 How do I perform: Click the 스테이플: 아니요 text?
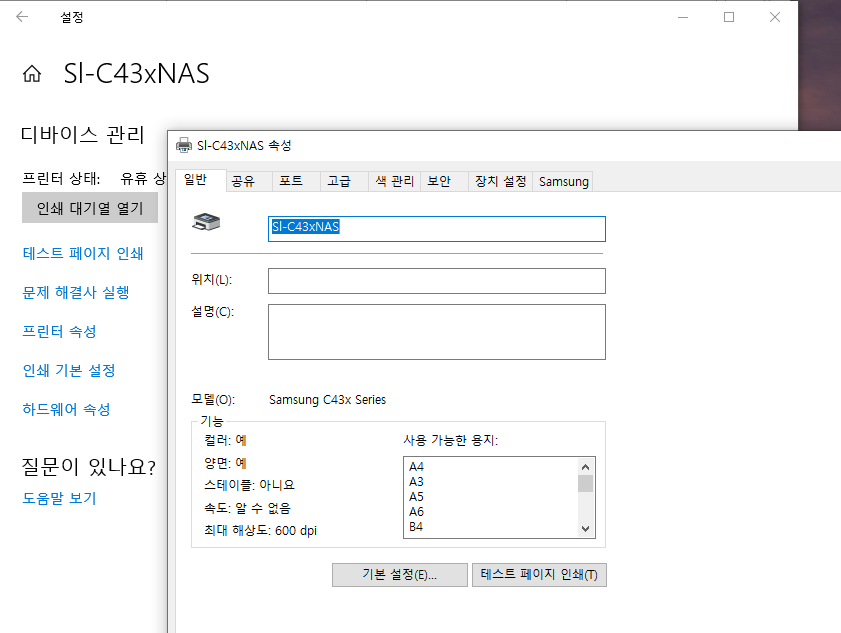click(249, 485)
